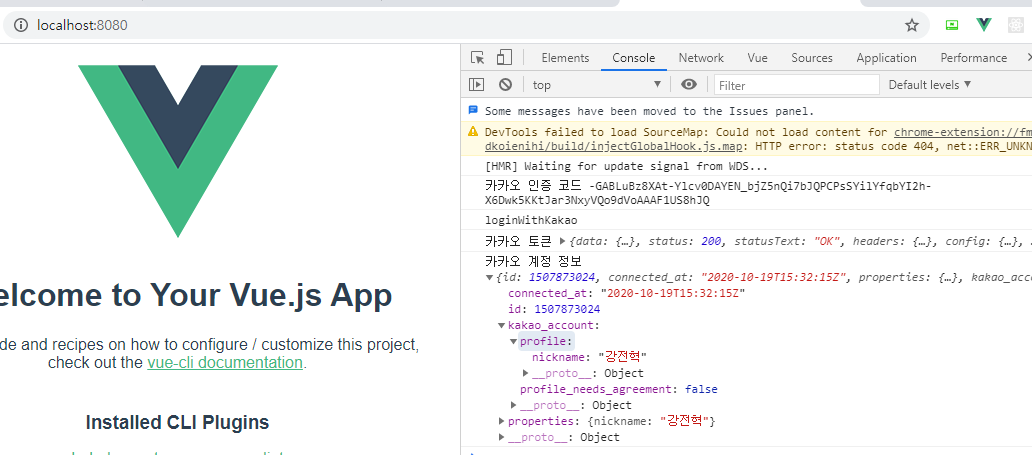Clear the console with the ban icon
This screenshot has width=1032, height=455.
505,84
